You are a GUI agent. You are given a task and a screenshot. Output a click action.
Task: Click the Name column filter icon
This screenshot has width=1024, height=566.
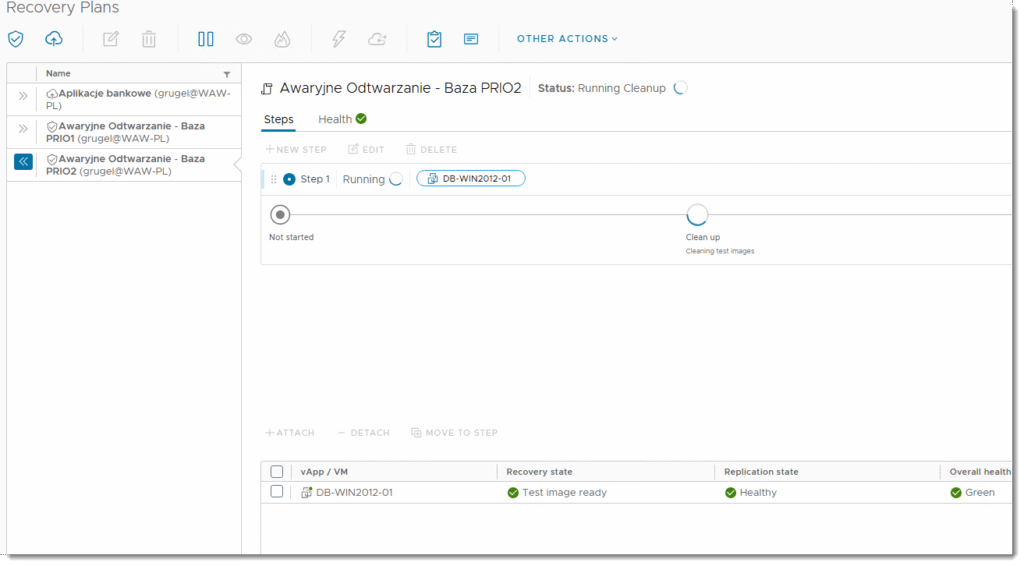point(227,74)
